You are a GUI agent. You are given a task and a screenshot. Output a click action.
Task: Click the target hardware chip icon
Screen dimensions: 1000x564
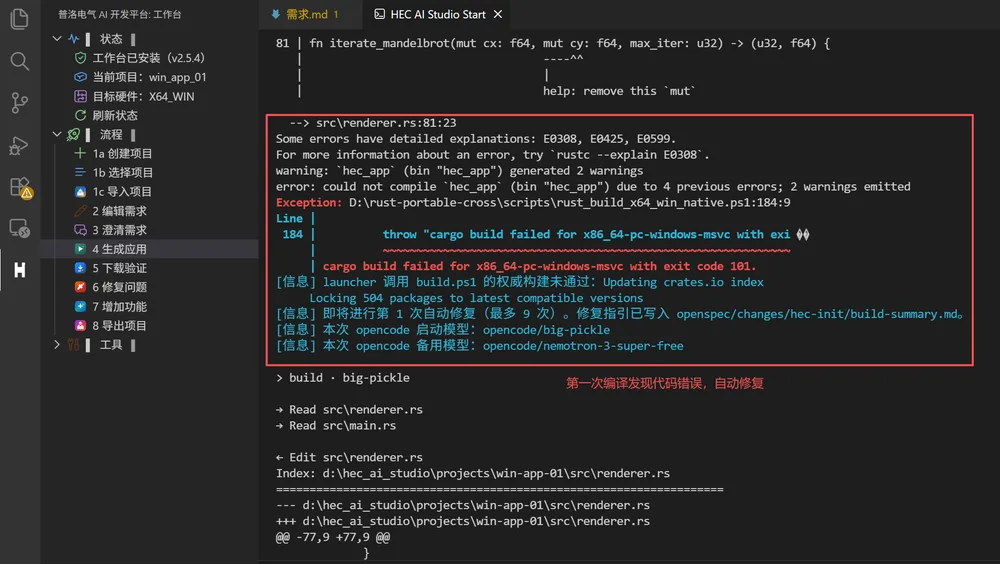point(80,96)
